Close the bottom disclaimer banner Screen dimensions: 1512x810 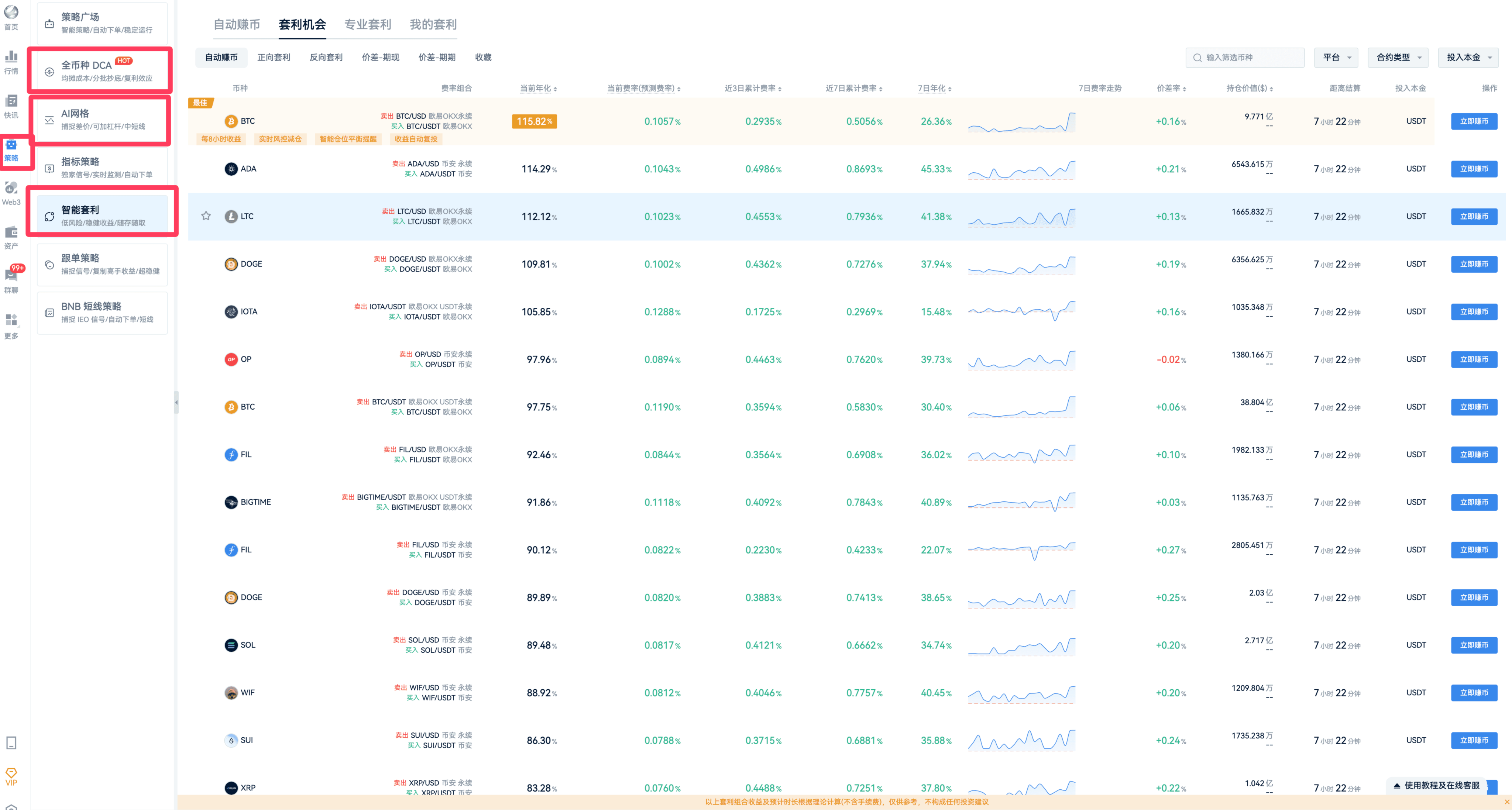pos(1506,802)
